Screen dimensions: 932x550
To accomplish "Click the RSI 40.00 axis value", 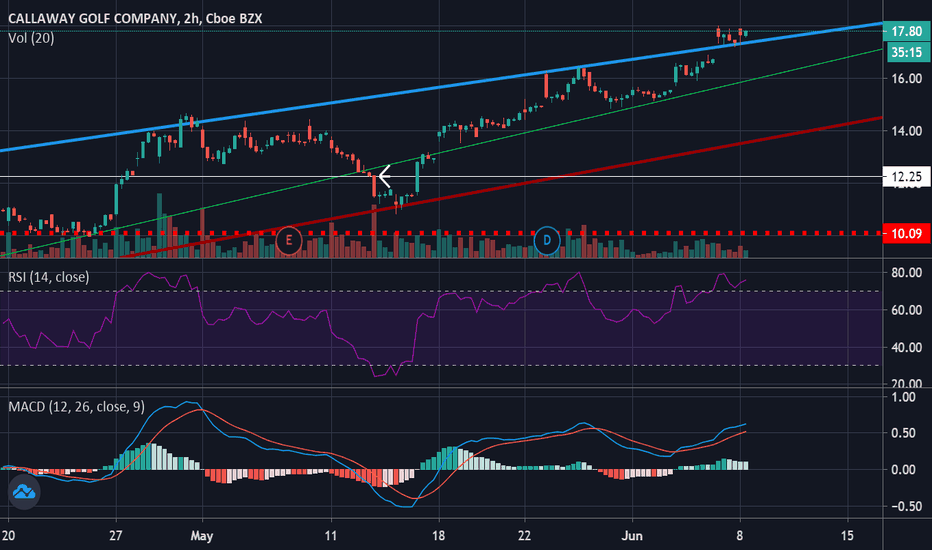I will (906, 347).
